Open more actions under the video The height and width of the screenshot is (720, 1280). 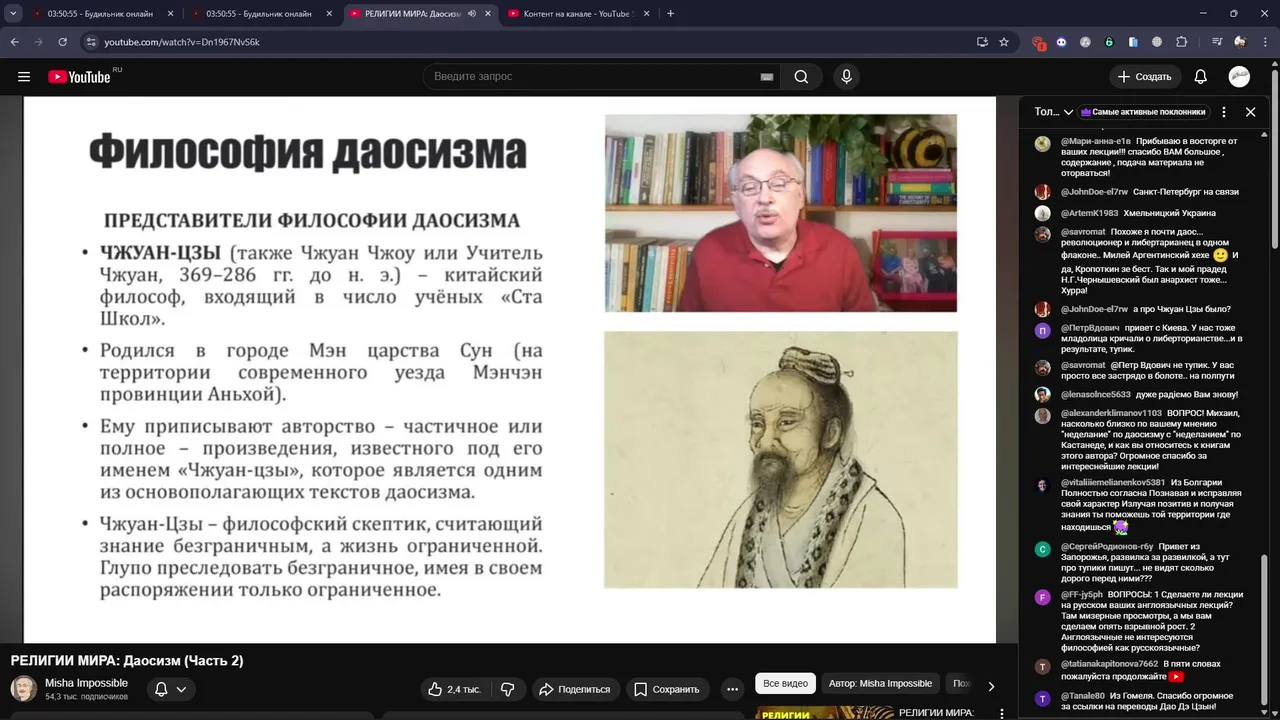(x=732, y=689)
